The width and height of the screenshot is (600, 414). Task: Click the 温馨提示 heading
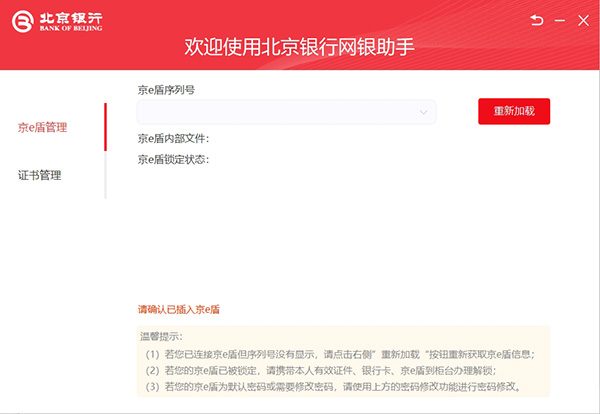tap(161, 336)
